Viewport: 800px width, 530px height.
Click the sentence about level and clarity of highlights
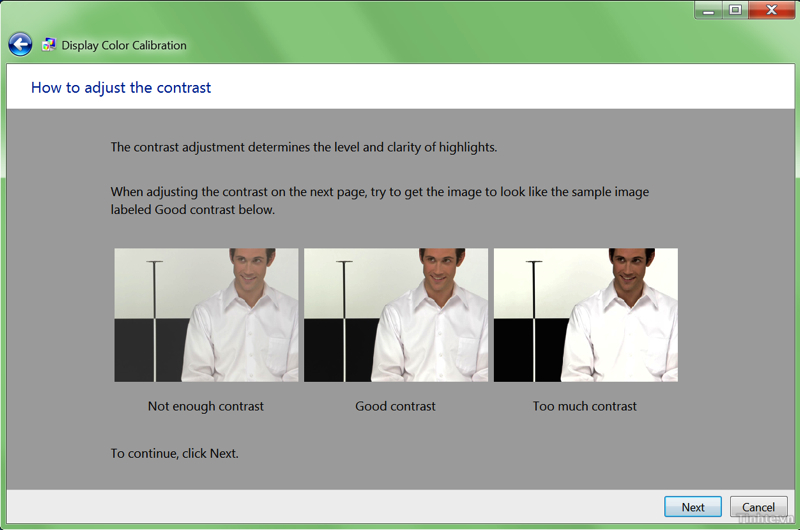coord(303,147)
